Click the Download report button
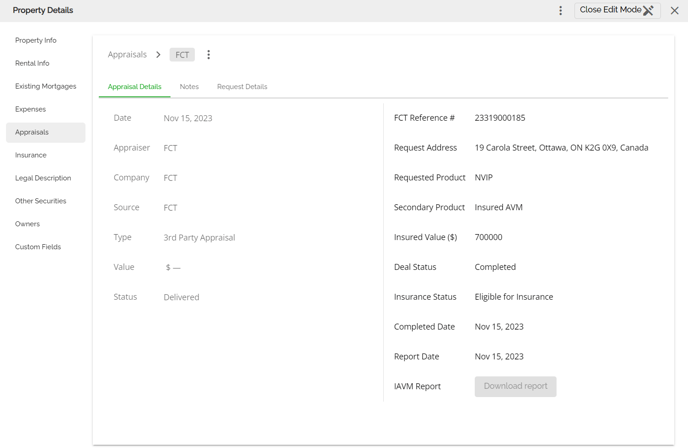The image size is (688, 448). [x=515, y=386]
